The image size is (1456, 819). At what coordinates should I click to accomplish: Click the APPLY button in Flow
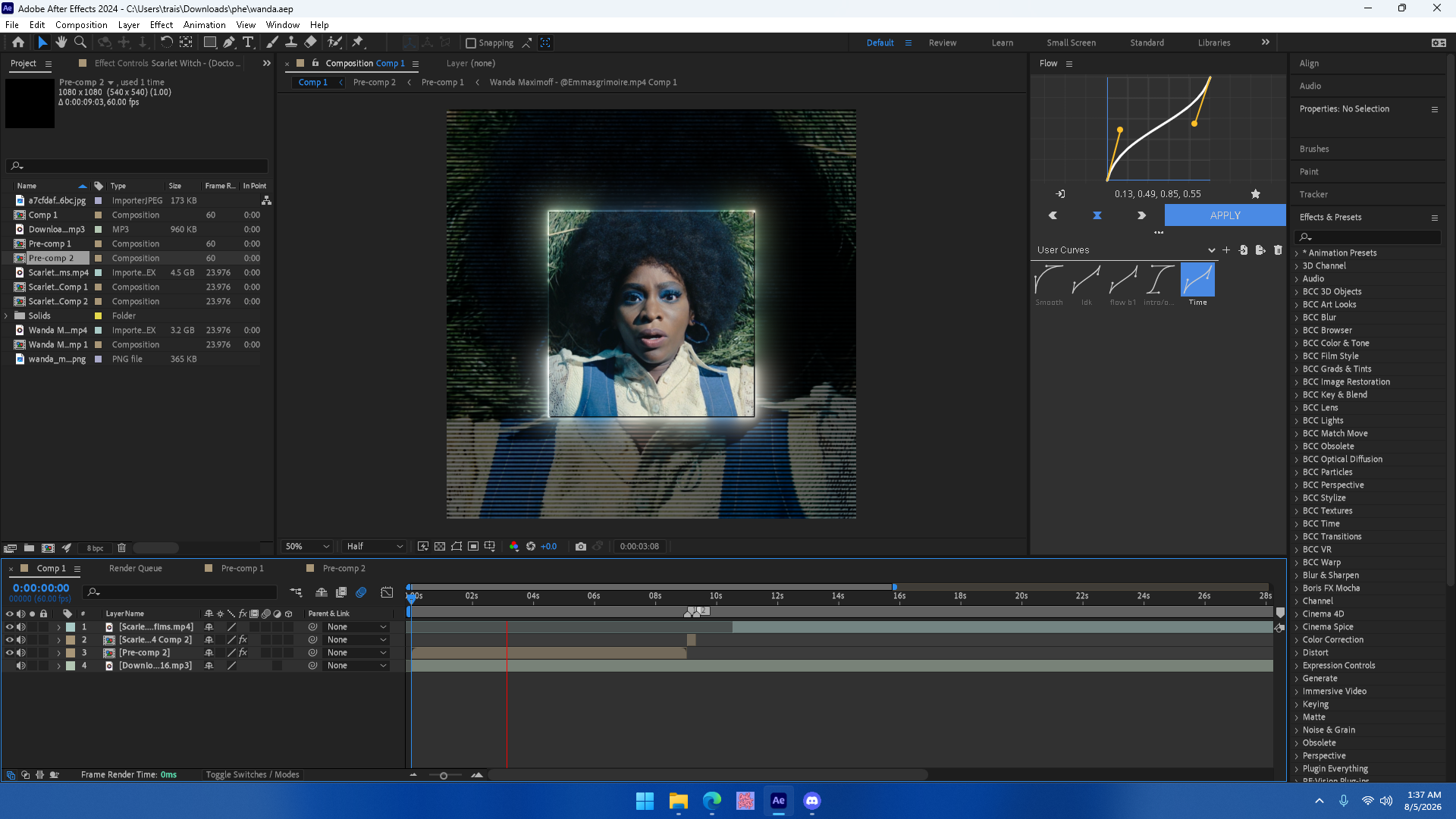(x=1225, y=215)
